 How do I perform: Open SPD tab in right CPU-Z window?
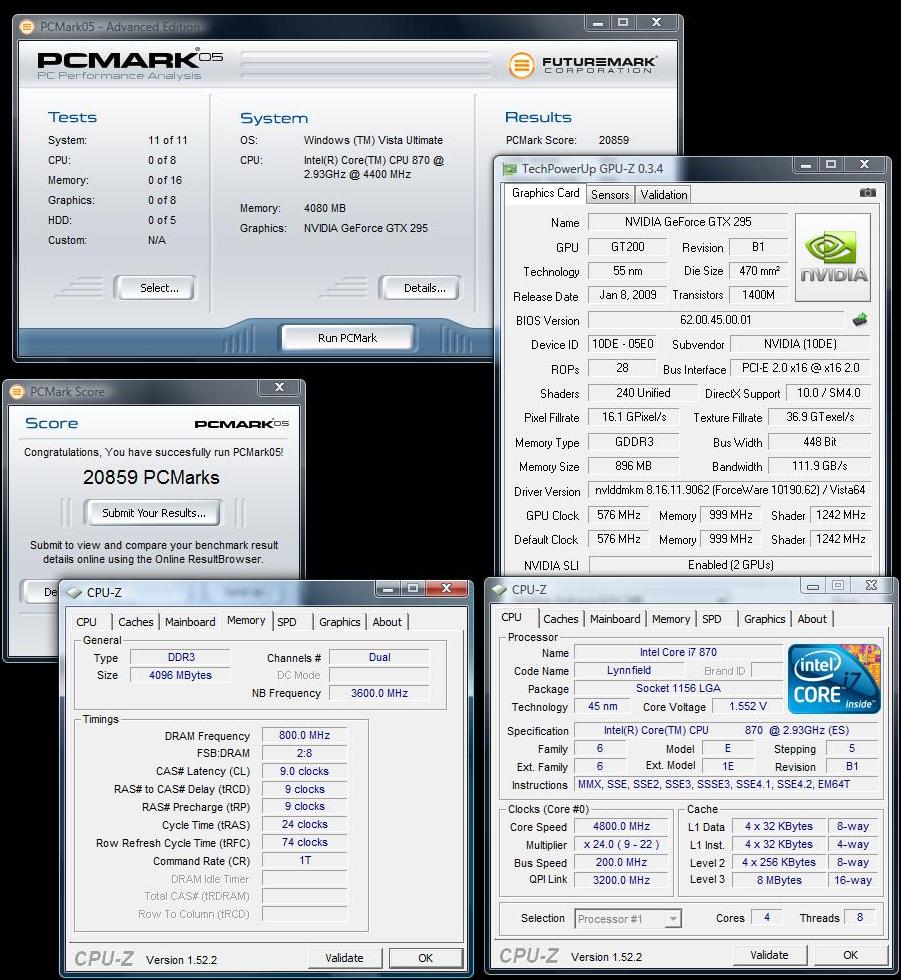coord(711,619)
